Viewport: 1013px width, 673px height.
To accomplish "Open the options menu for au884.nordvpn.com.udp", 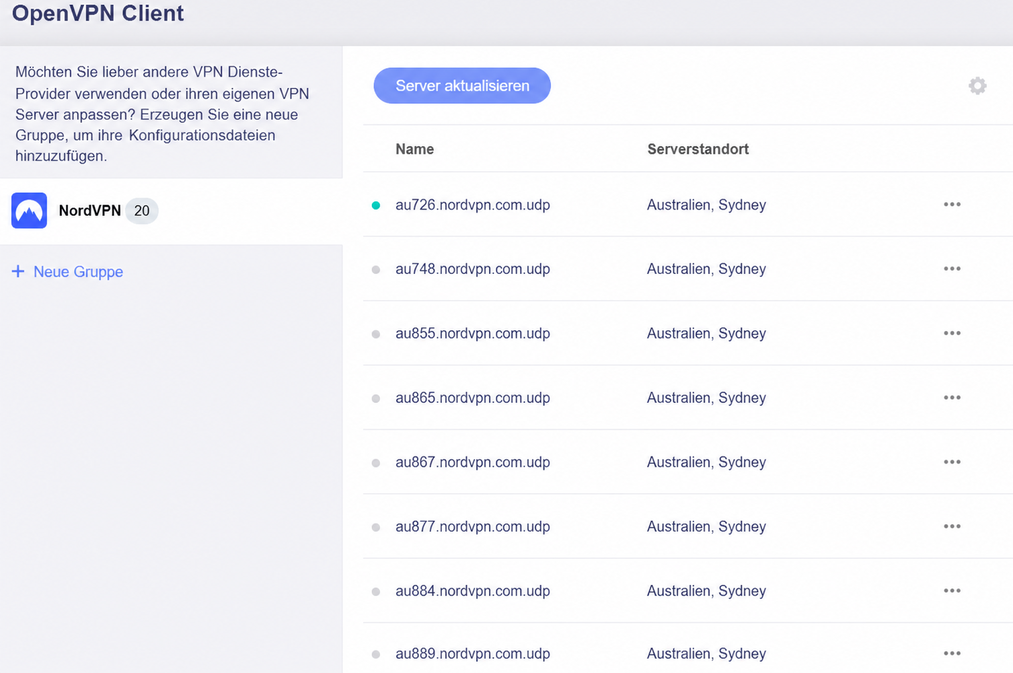I will click(952, 591).
